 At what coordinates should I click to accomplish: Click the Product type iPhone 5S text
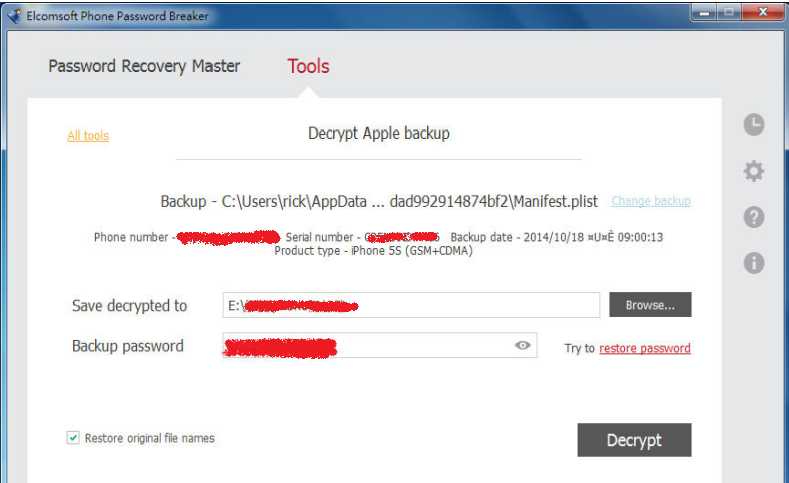point(373,251)
